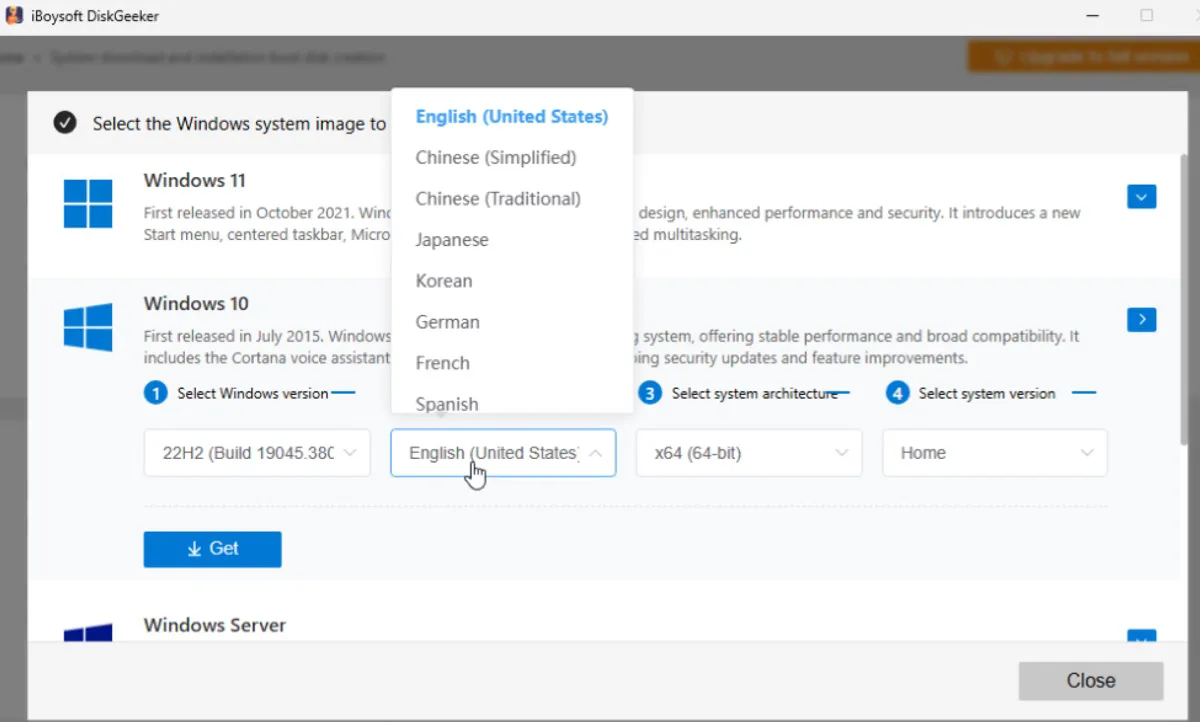Click the checkmark circle beside the header text
The width and height of the screenshot is (1200, 722).
click(64, 123)
